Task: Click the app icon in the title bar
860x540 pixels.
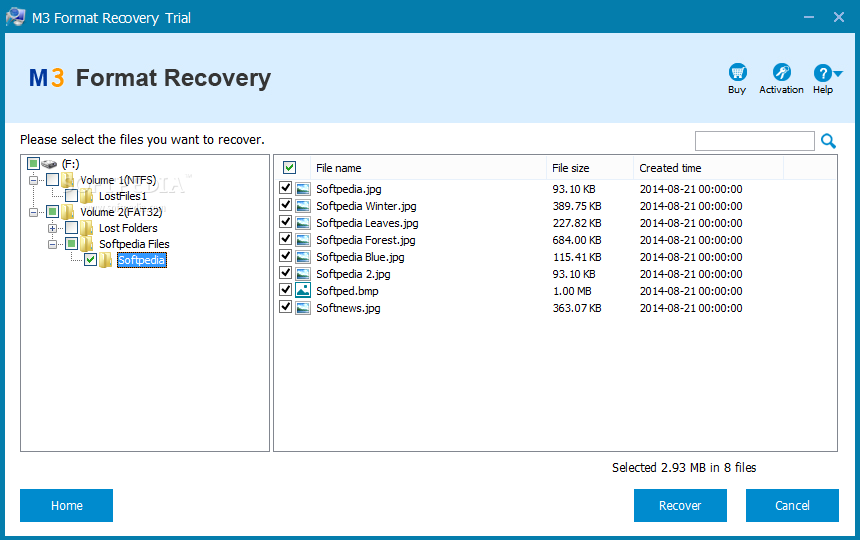Action: click(15, 17)
